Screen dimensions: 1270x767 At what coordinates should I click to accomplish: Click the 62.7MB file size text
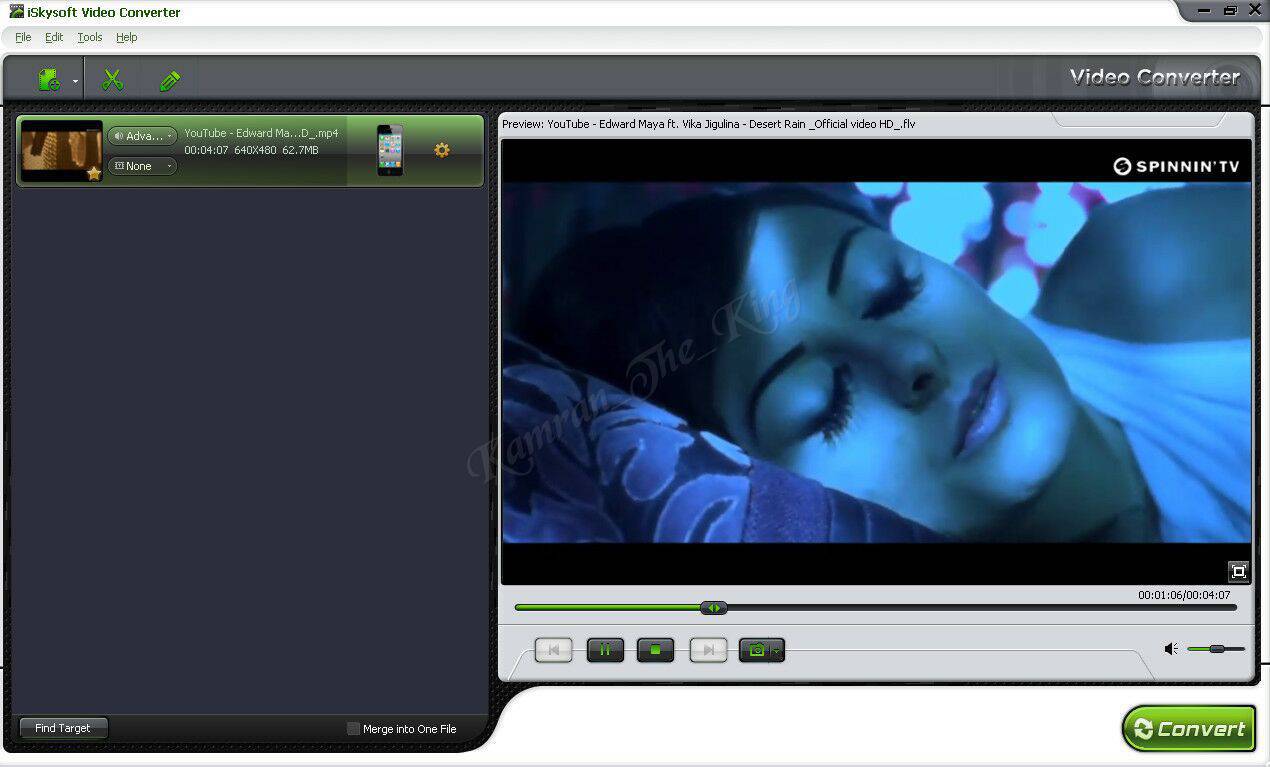point(300,150)
